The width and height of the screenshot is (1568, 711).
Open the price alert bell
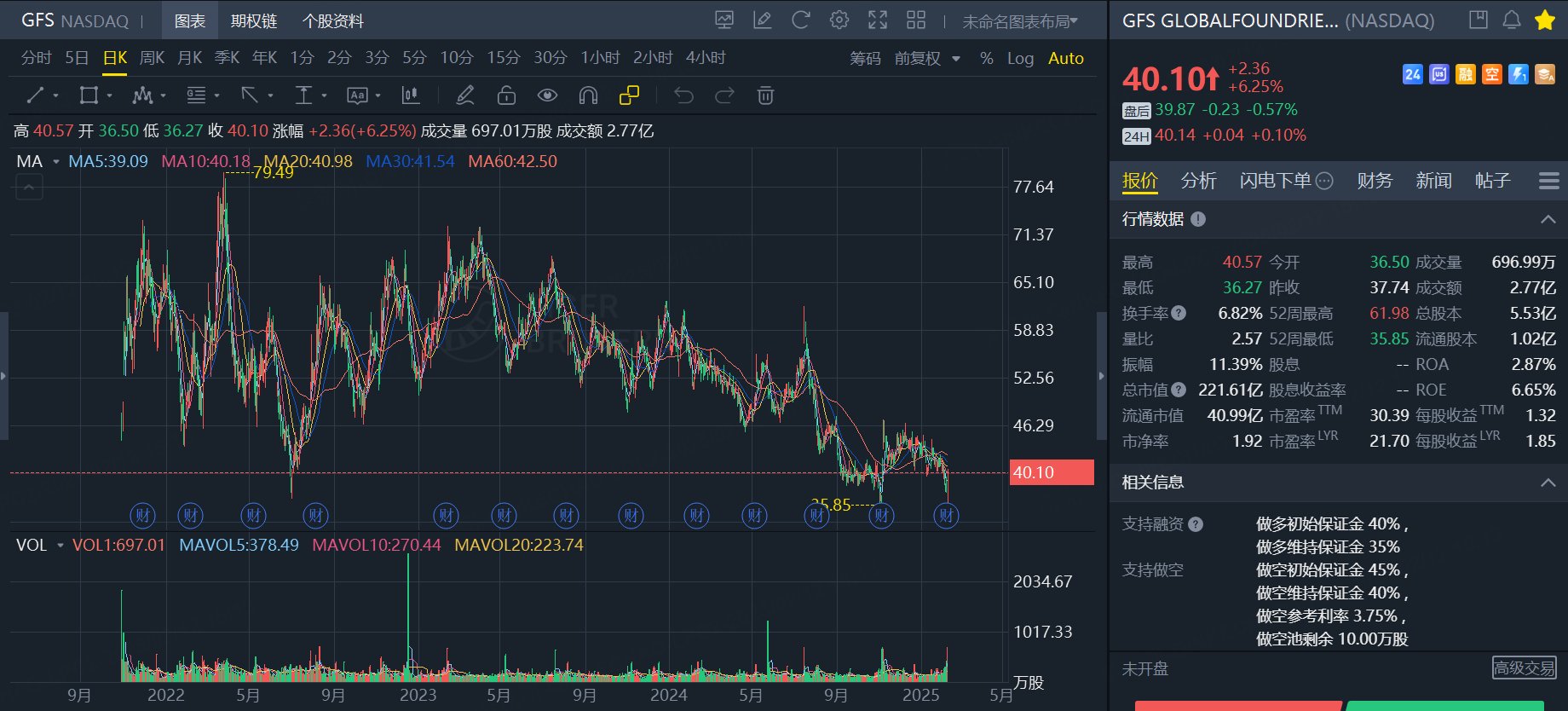[1511, 20]
